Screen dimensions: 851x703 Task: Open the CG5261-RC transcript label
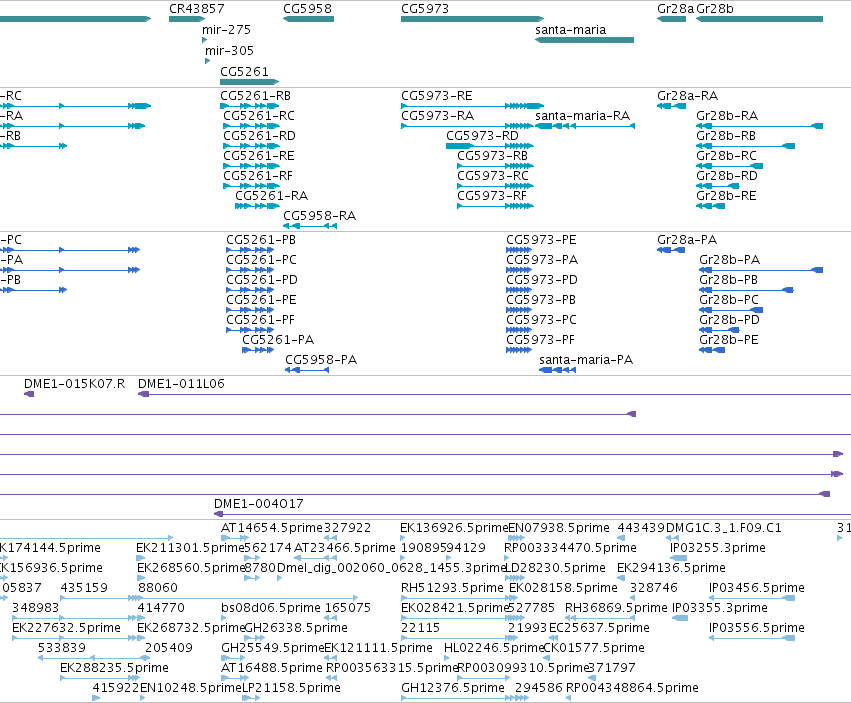[x=259, y=116]
